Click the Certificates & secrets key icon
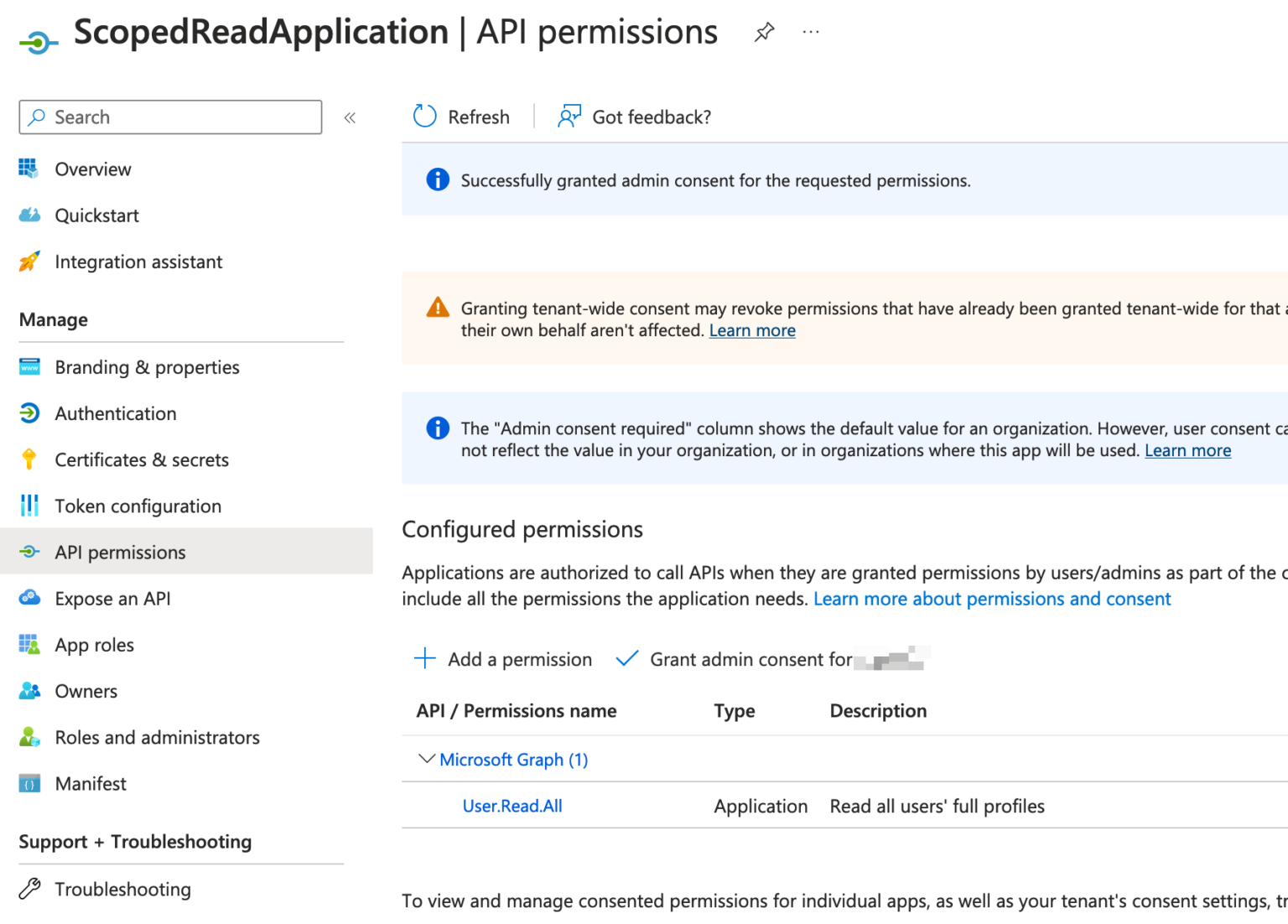1288x924 pixels. click(29, 459)
